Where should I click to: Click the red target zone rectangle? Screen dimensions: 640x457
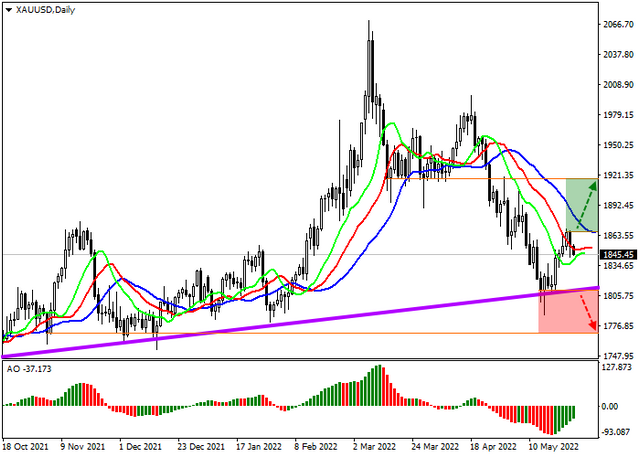569,312
